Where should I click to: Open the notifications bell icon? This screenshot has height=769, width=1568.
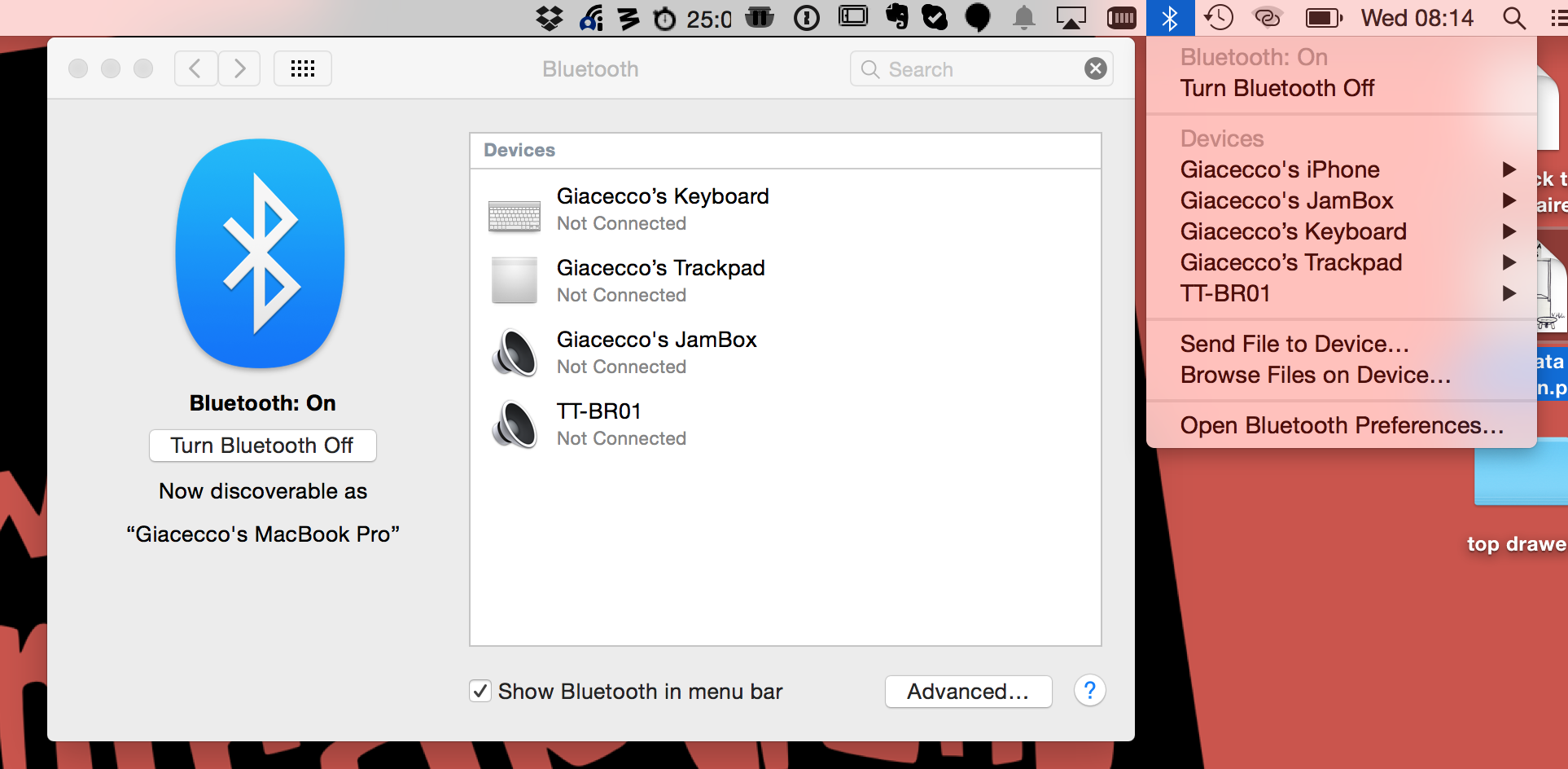[1023, 18]
